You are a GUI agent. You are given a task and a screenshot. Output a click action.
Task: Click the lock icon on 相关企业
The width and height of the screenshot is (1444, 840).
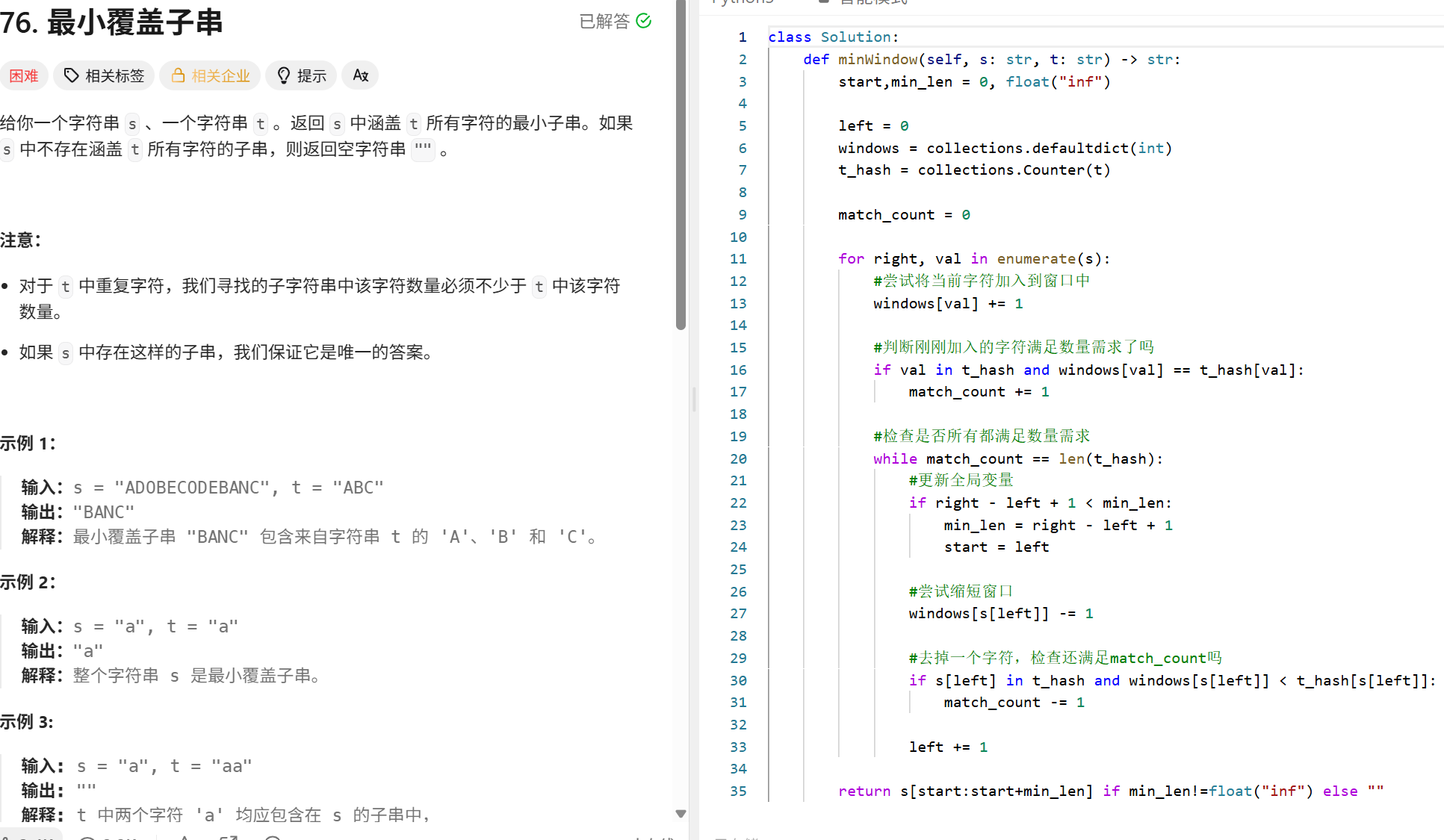[x=178, y=75]
